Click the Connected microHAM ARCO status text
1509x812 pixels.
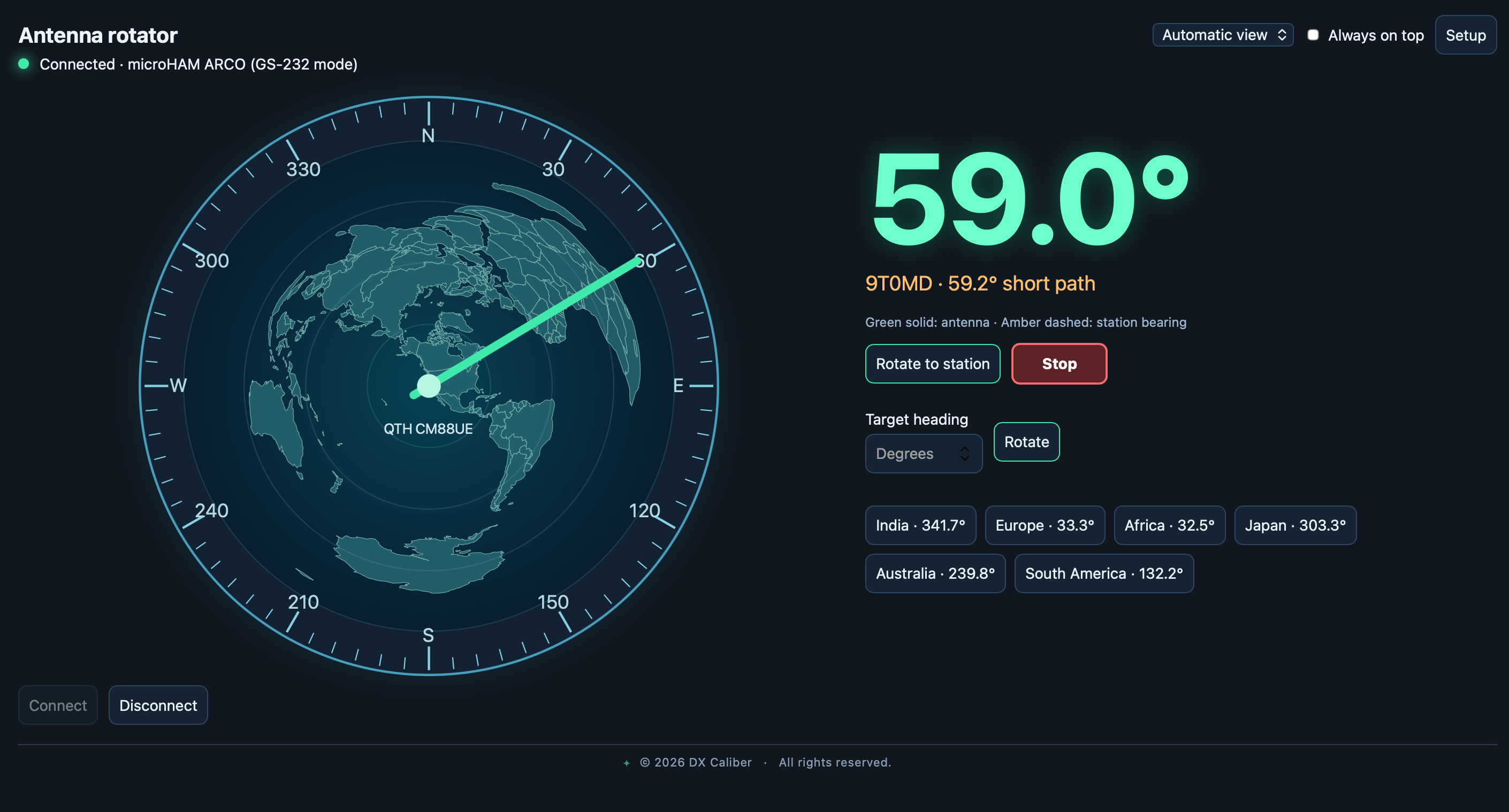click(199, 64)
